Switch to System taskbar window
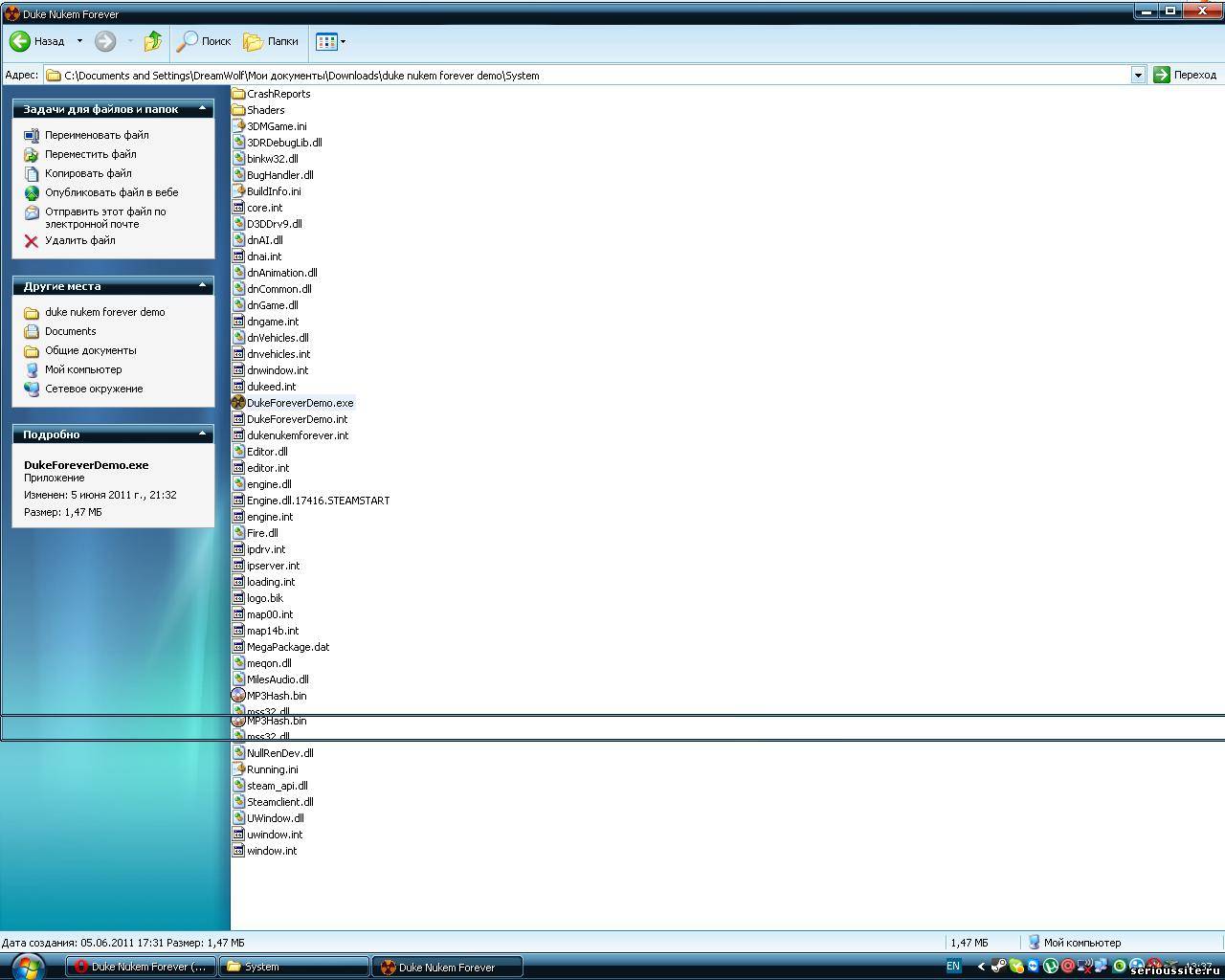This screenshot has height=980, width=1225. tap(295, 967)
